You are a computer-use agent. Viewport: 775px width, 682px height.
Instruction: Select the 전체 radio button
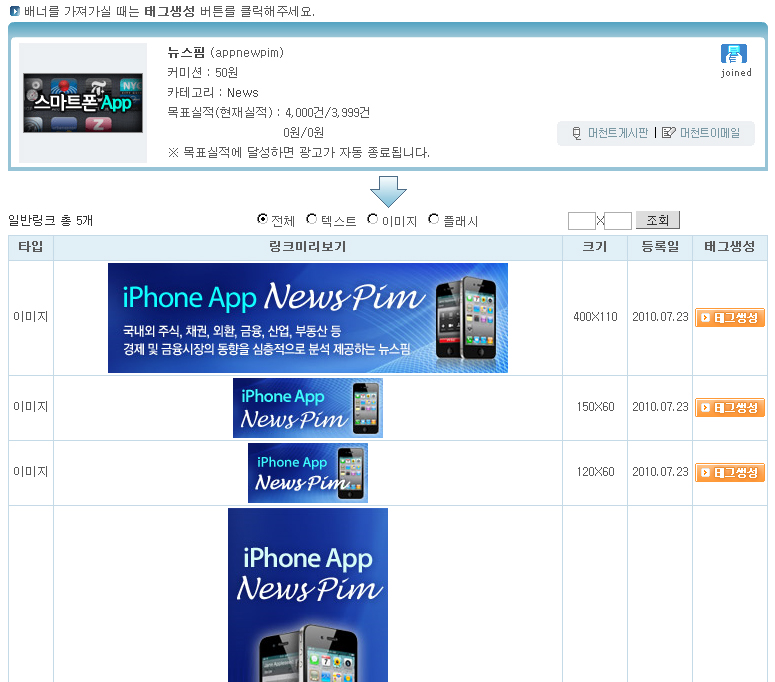[262, 218]
